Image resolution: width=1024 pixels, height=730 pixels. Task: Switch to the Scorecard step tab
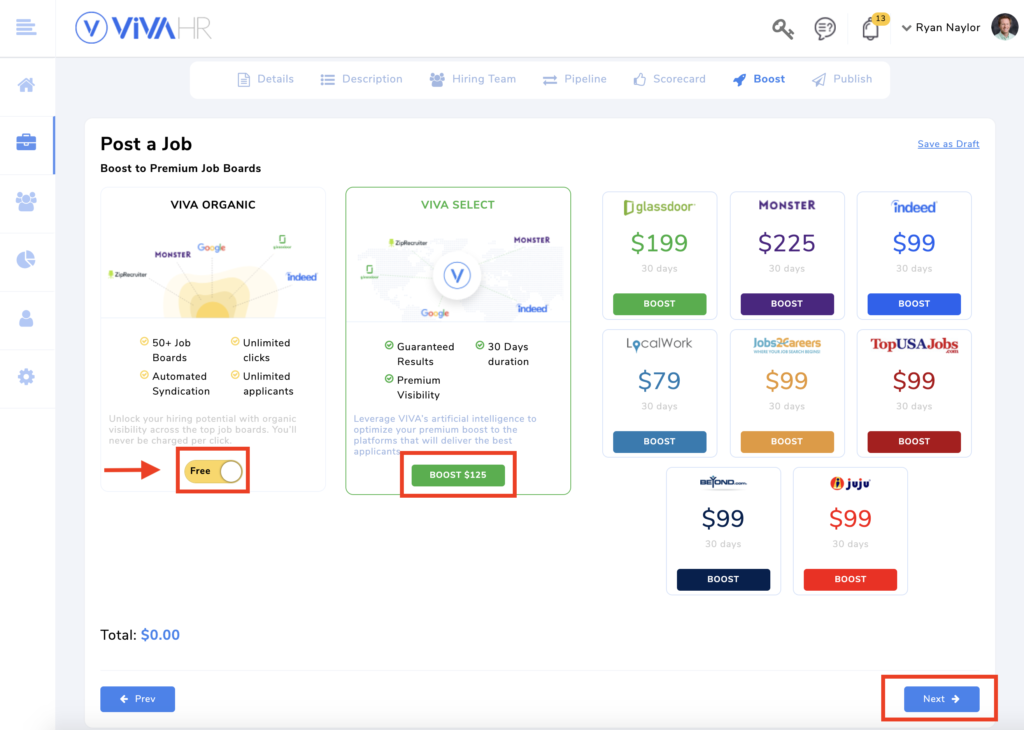coord(669,79)
